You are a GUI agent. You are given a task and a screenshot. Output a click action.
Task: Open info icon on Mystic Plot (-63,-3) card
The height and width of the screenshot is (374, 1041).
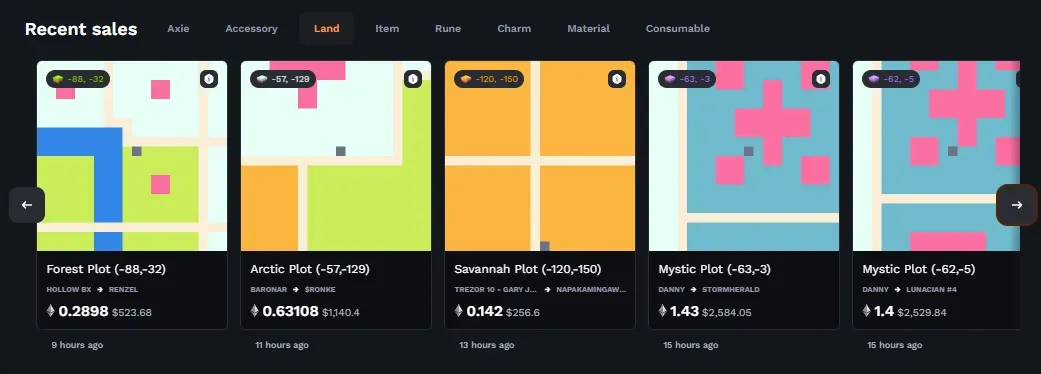[821, 79]
